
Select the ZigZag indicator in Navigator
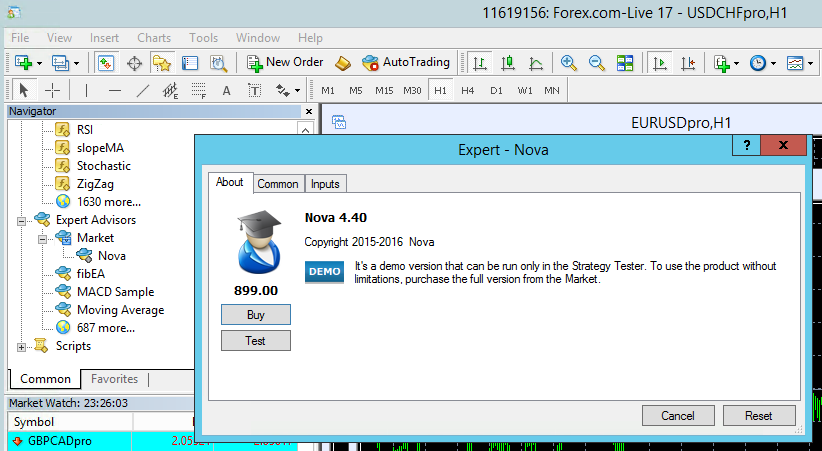tap(95, 184)
